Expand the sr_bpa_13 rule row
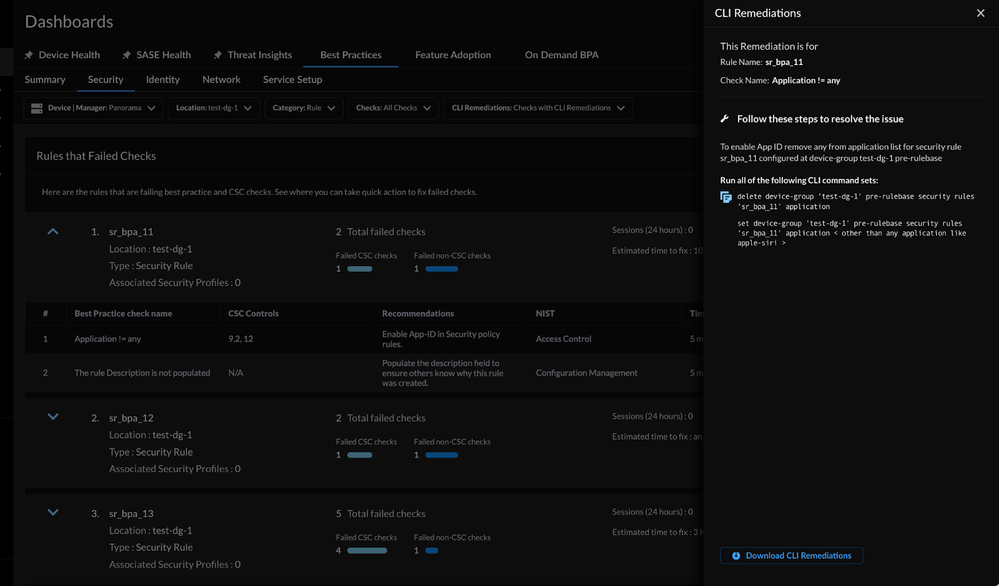Viewport: 999px width, 586px height. point(53,513)
